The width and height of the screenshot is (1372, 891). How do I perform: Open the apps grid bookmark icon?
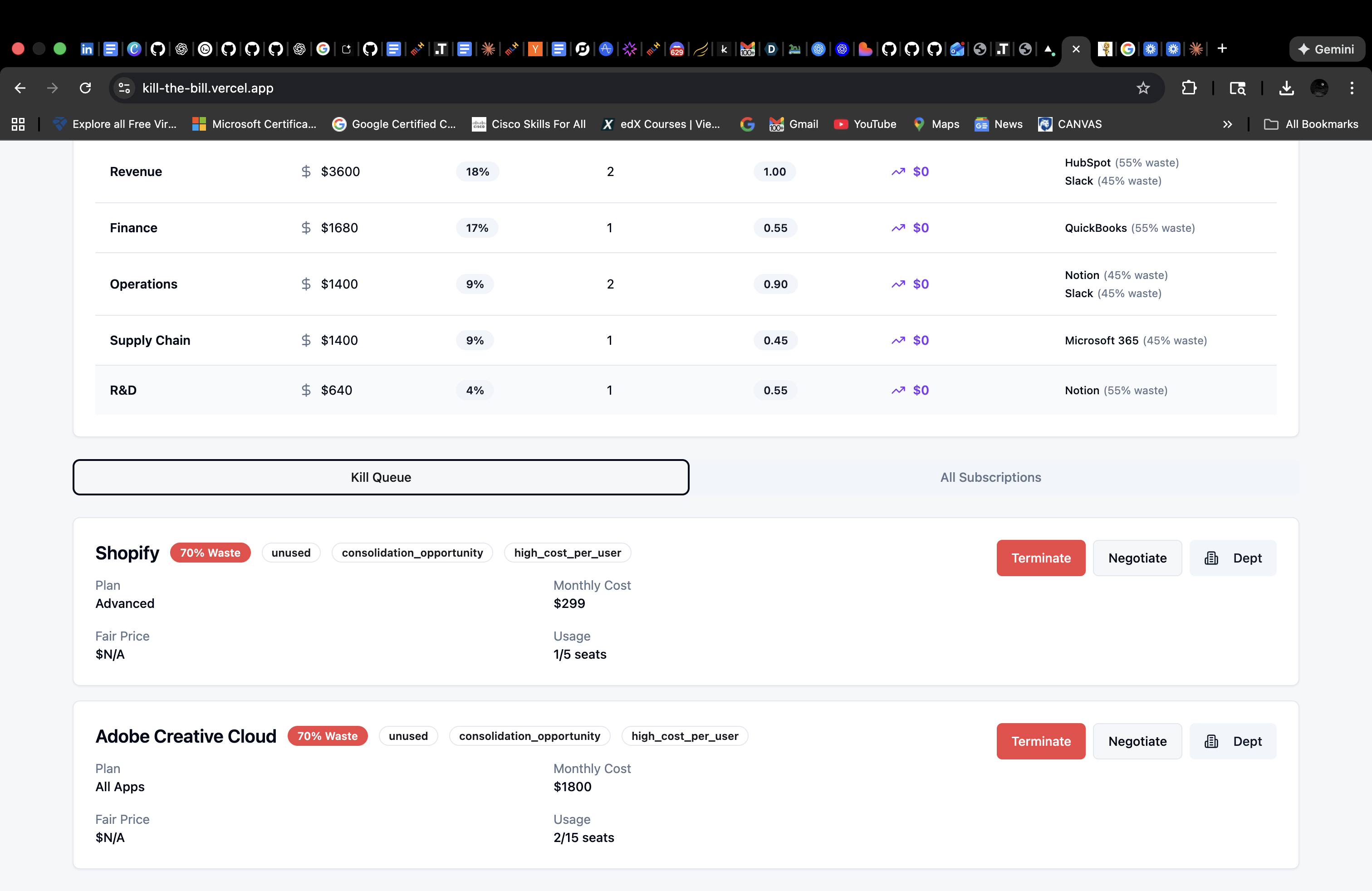(x=18, y=124)
